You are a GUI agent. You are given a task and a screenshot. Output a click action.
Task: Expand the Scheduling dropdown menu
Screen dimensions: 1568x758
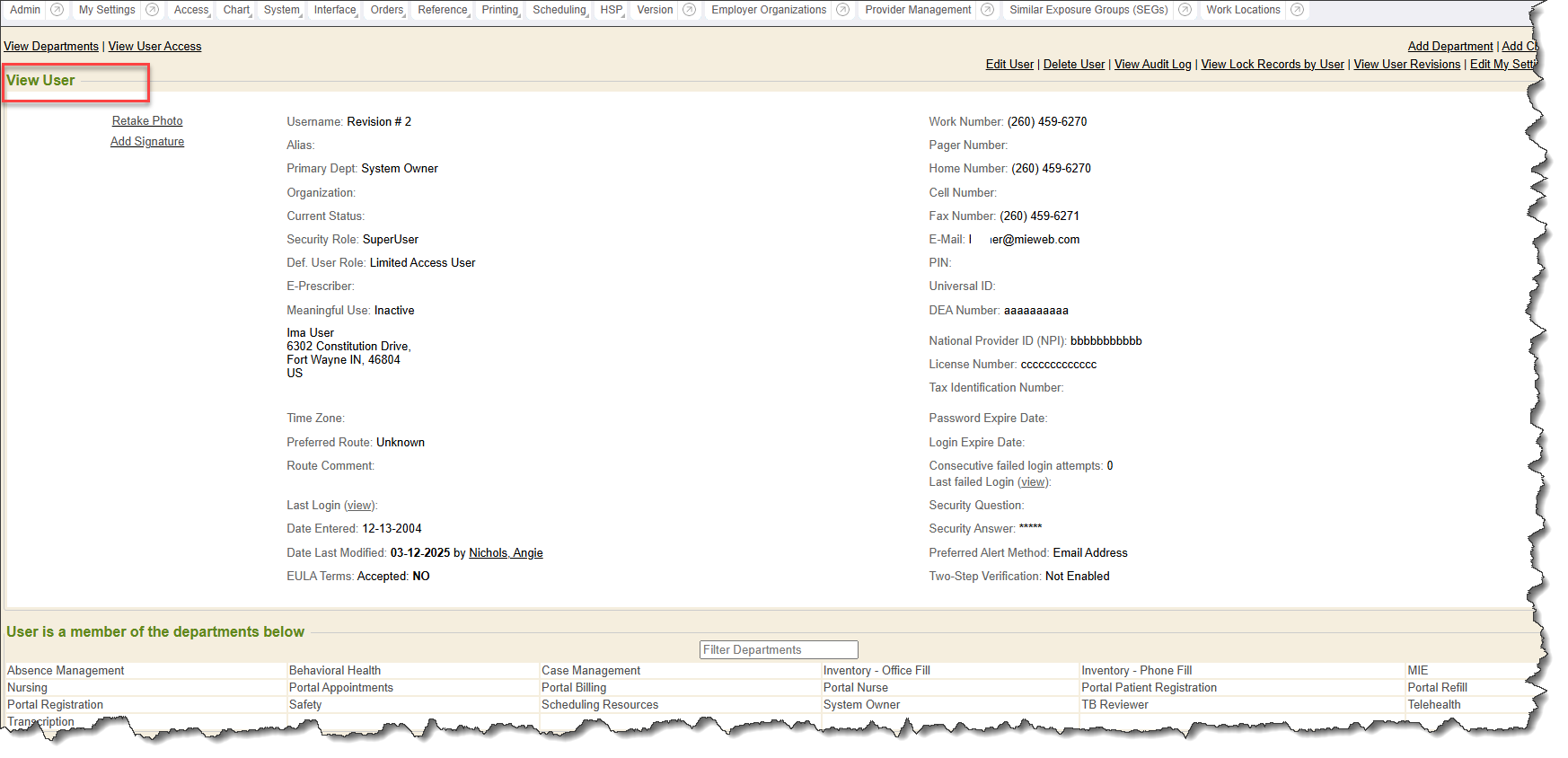click(559, 10)
